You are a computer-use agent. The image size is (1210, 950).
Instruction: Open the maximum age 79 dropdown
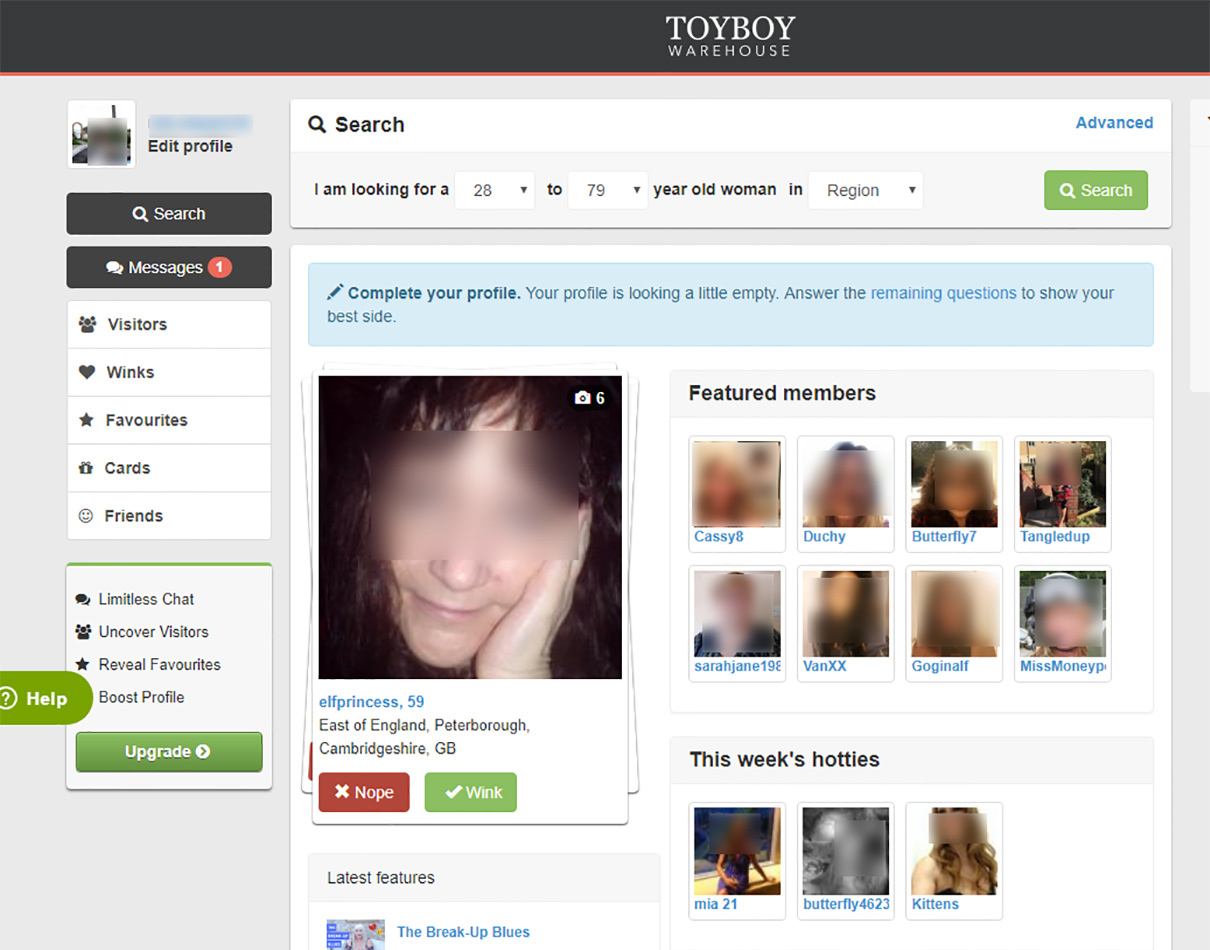(607, 190)
